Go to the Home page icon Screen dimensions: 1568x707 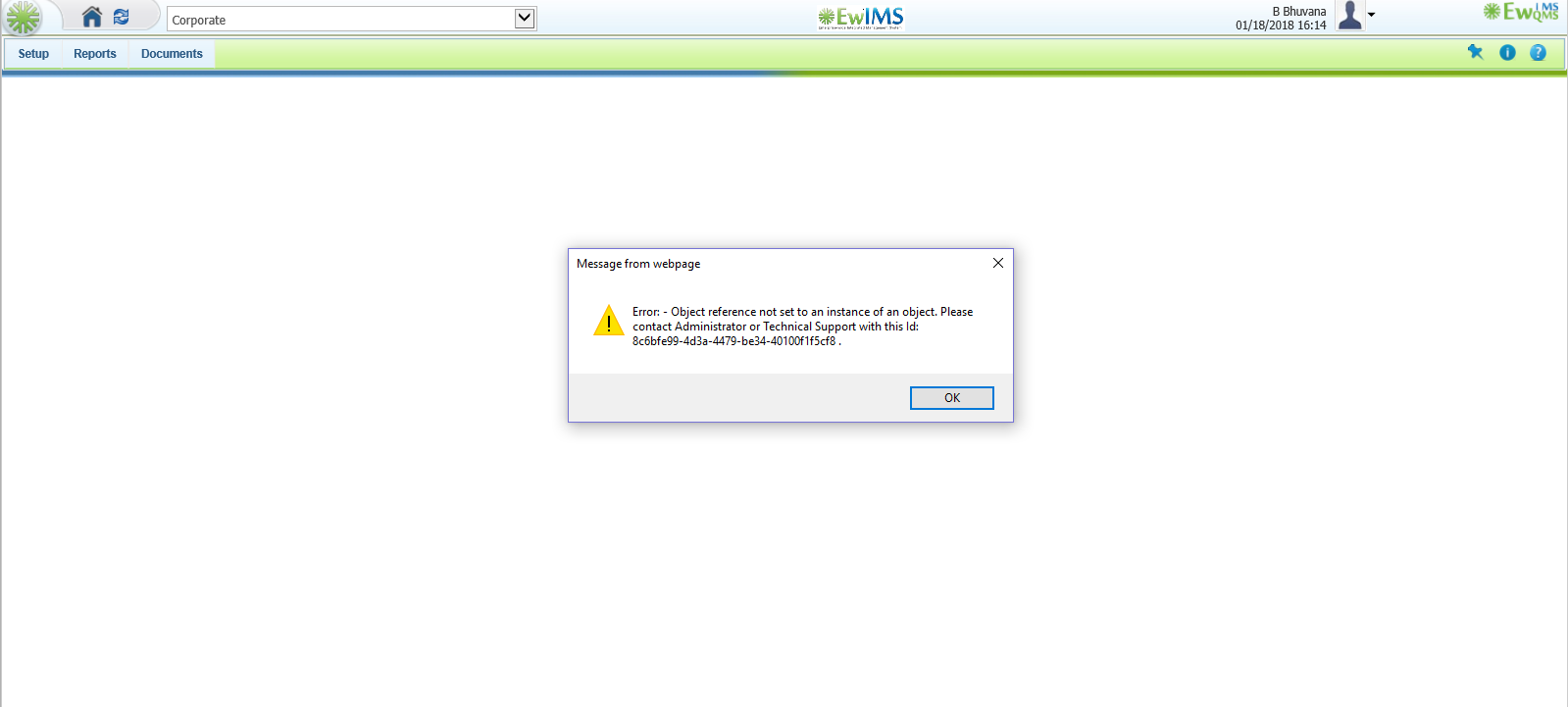point(92,17)
